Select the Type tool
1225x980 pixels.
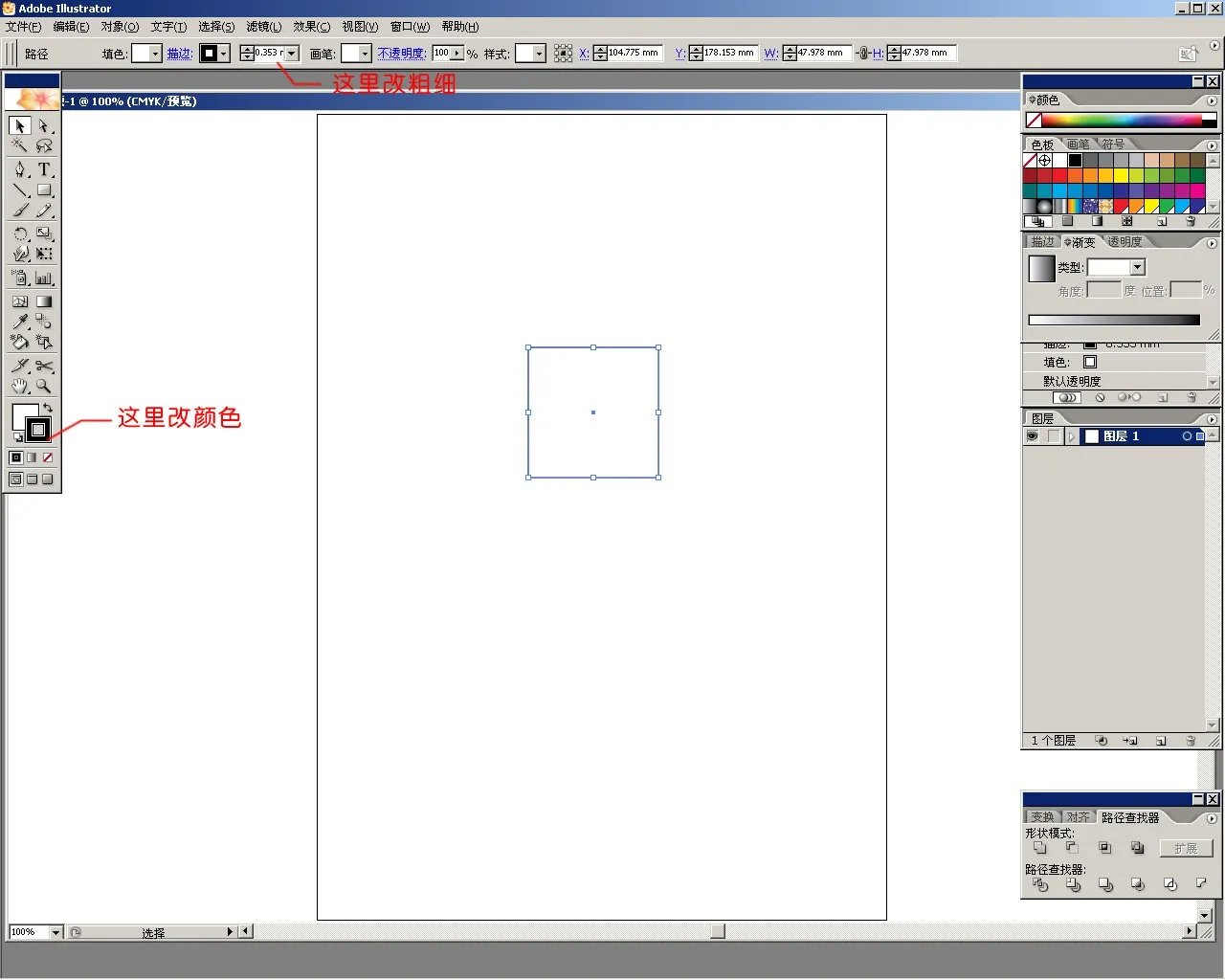(x=44, y=169)
